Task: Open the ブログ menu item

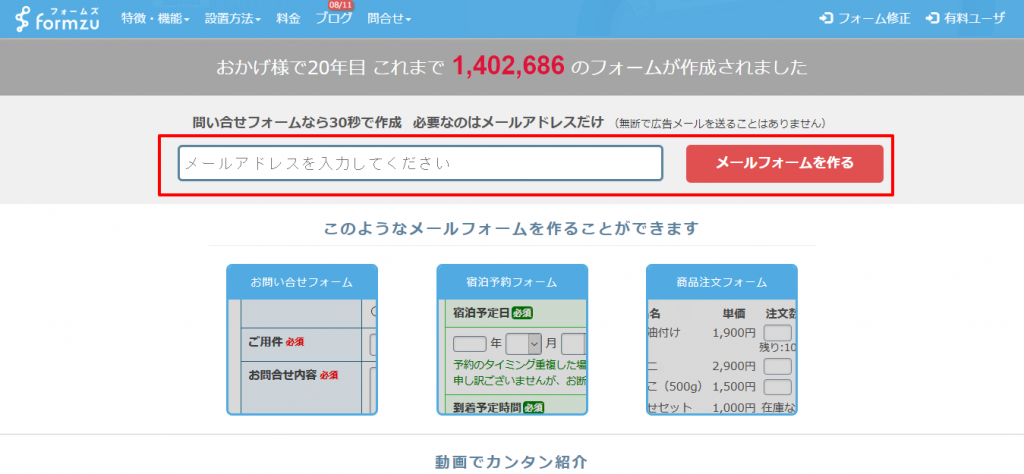Action: pos(333,19)
